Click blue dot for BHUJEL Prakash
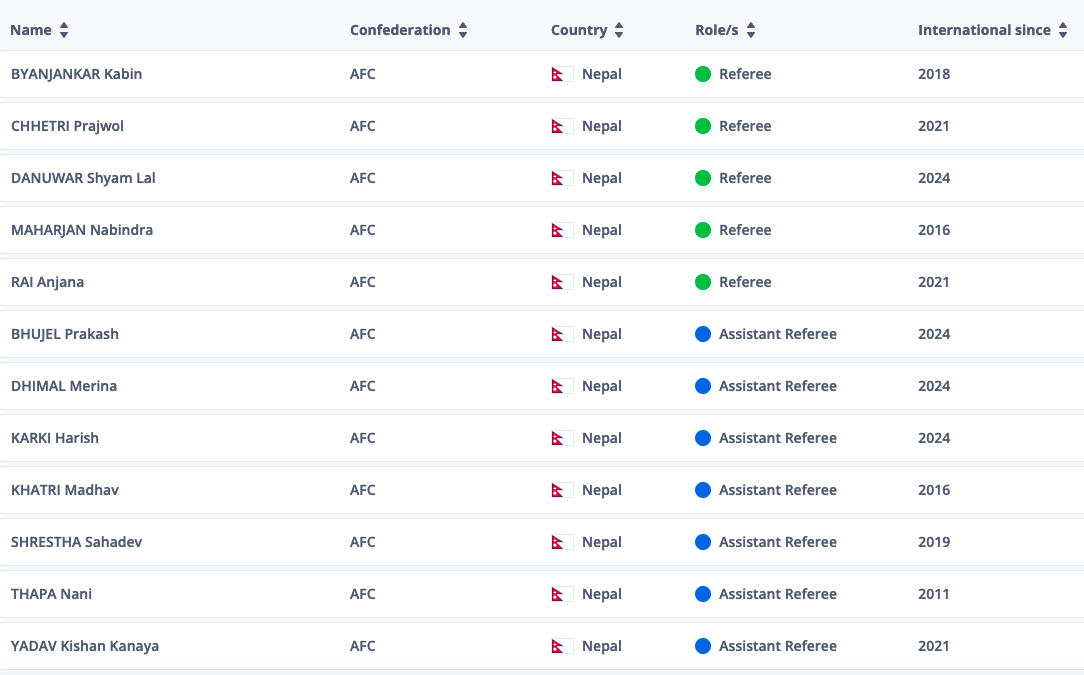Viewport: 1084px width, 675px height. pos(703,334)
